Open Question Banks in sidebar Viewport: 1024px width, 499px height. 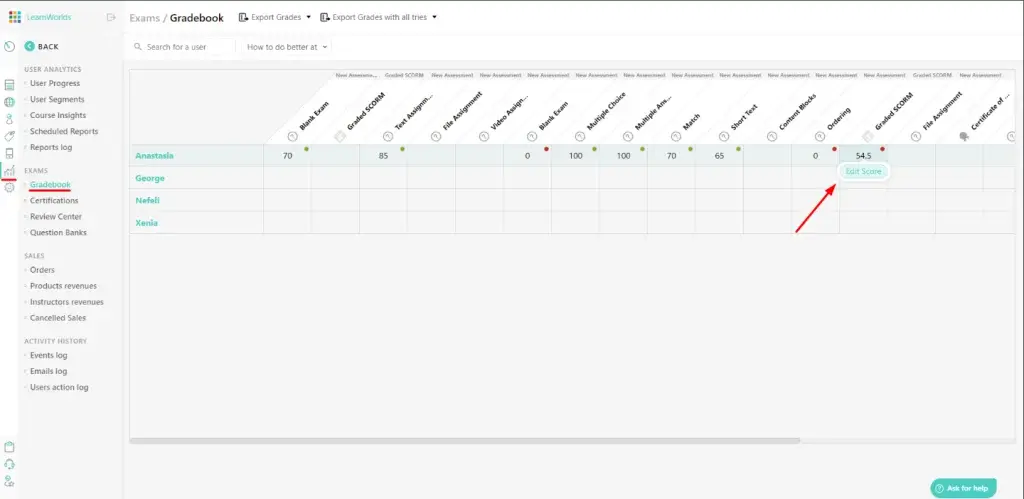58,233
